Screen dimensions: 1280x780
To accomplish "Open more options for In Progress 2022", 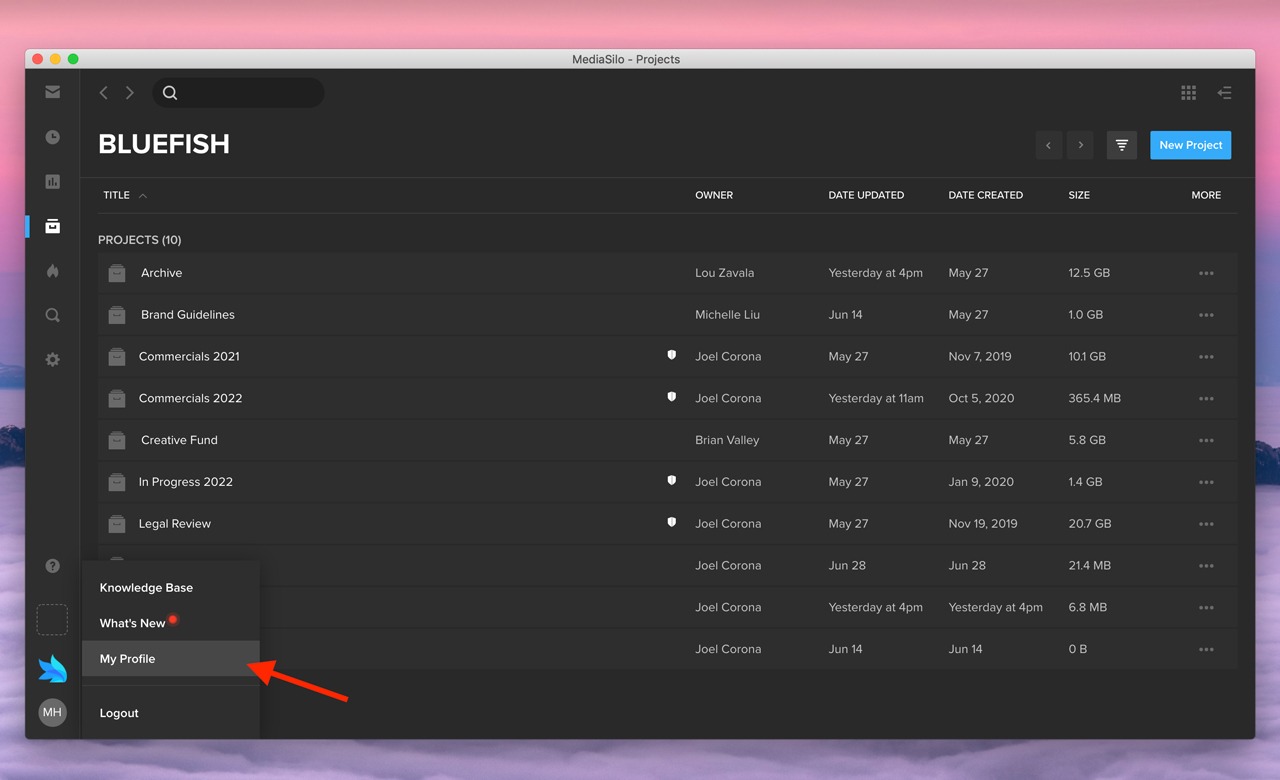I will (1206, 482).
